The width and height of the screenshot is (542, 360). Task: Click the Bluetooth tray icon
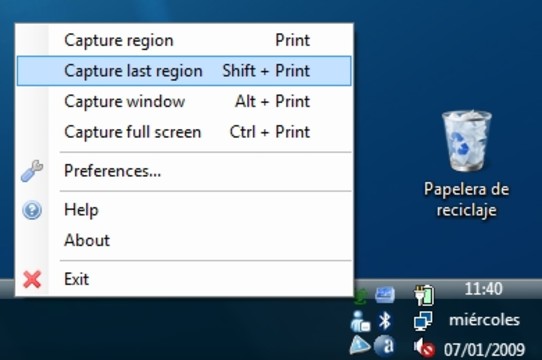tap(384, 321)
